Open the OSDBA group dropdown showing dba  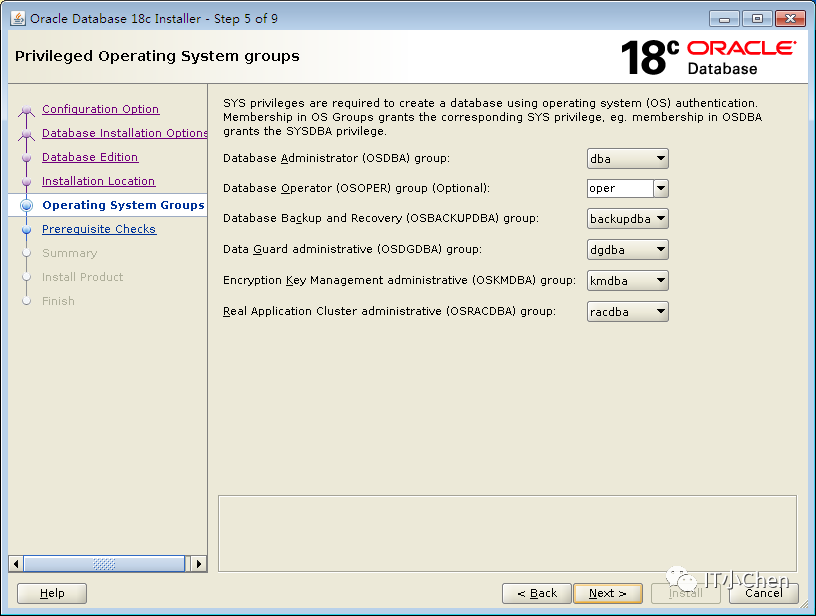(628, 159)
